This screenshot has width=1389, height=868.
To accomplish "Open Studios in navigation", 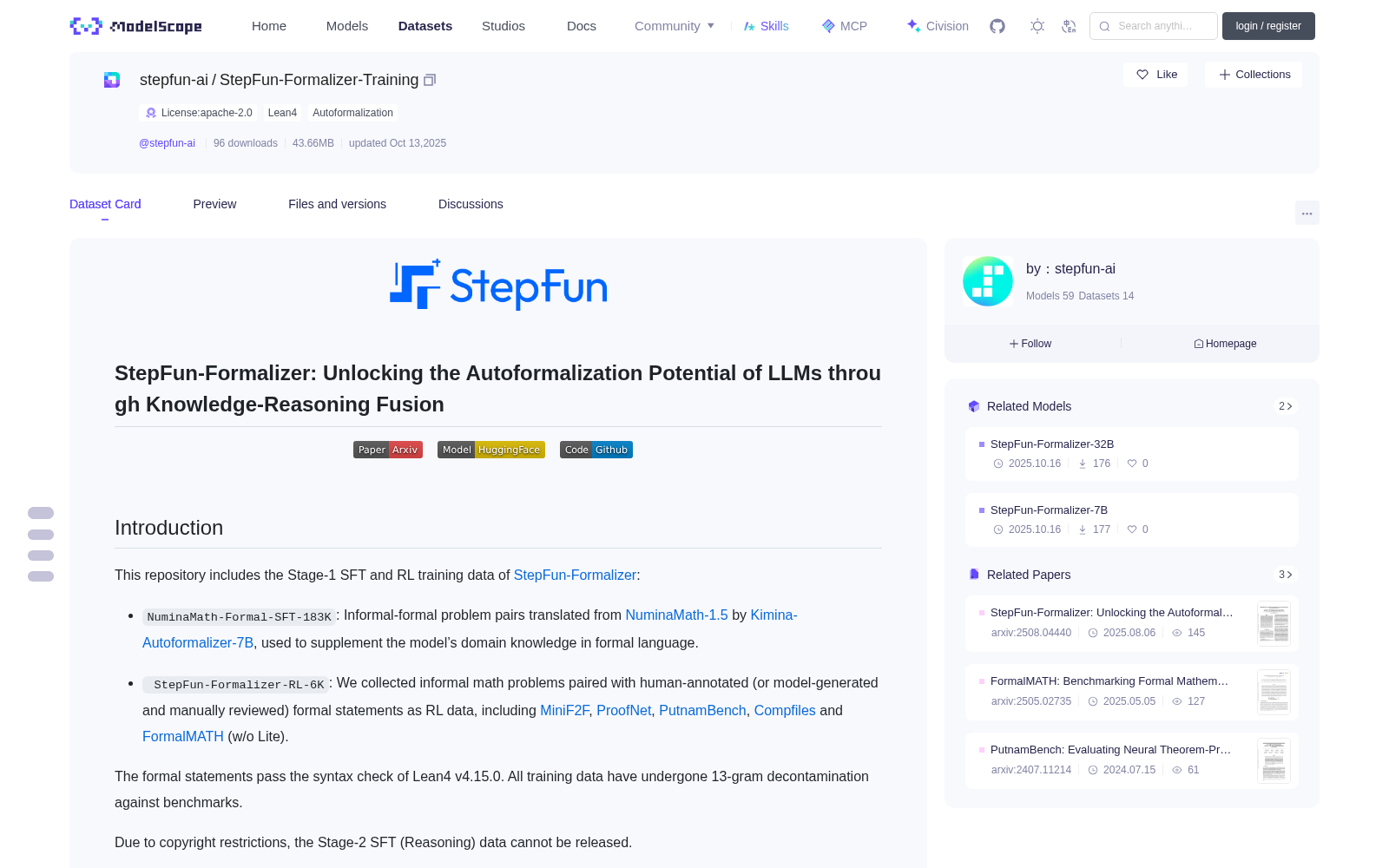I will (x=504, y=26).
